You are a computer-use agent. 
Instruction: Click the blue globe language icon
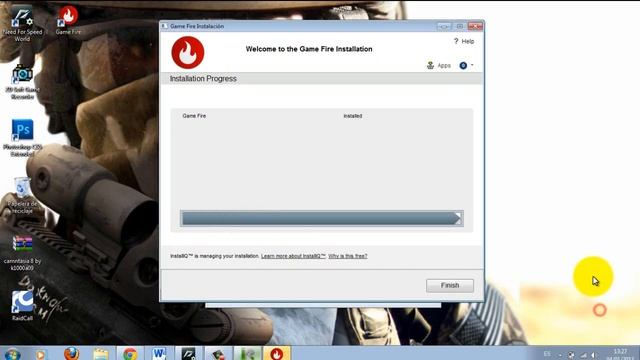[463, 65]
